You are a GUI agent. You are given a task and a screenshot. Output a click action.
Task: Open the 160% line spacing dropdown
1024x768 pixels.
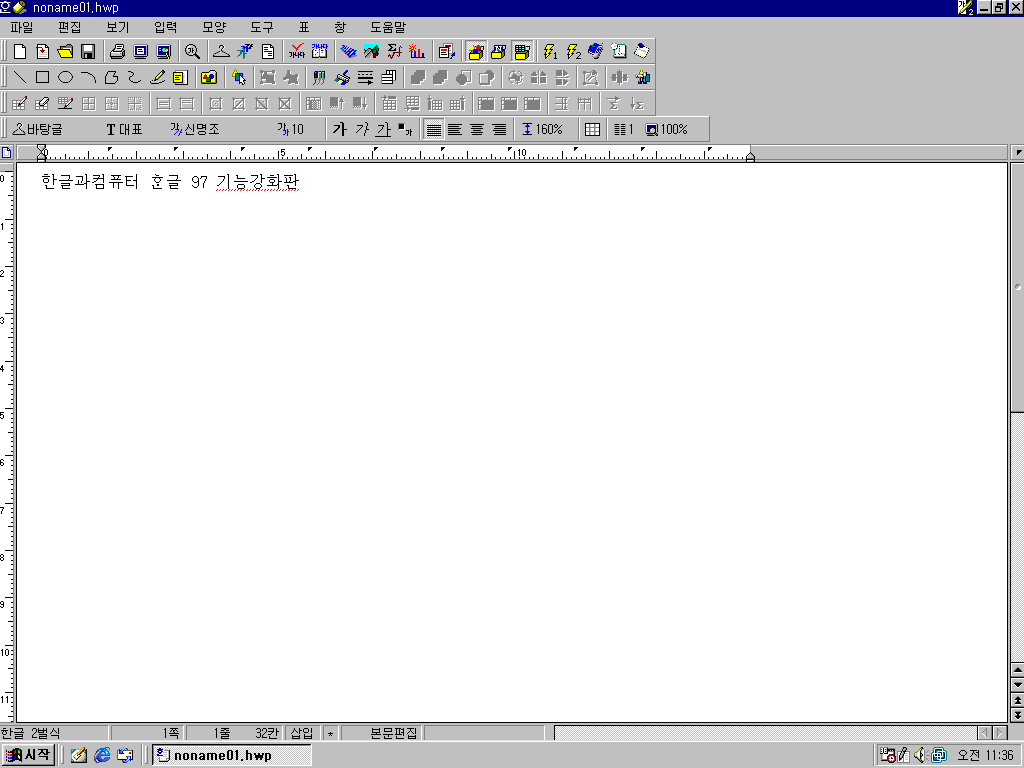pos(543,129)
